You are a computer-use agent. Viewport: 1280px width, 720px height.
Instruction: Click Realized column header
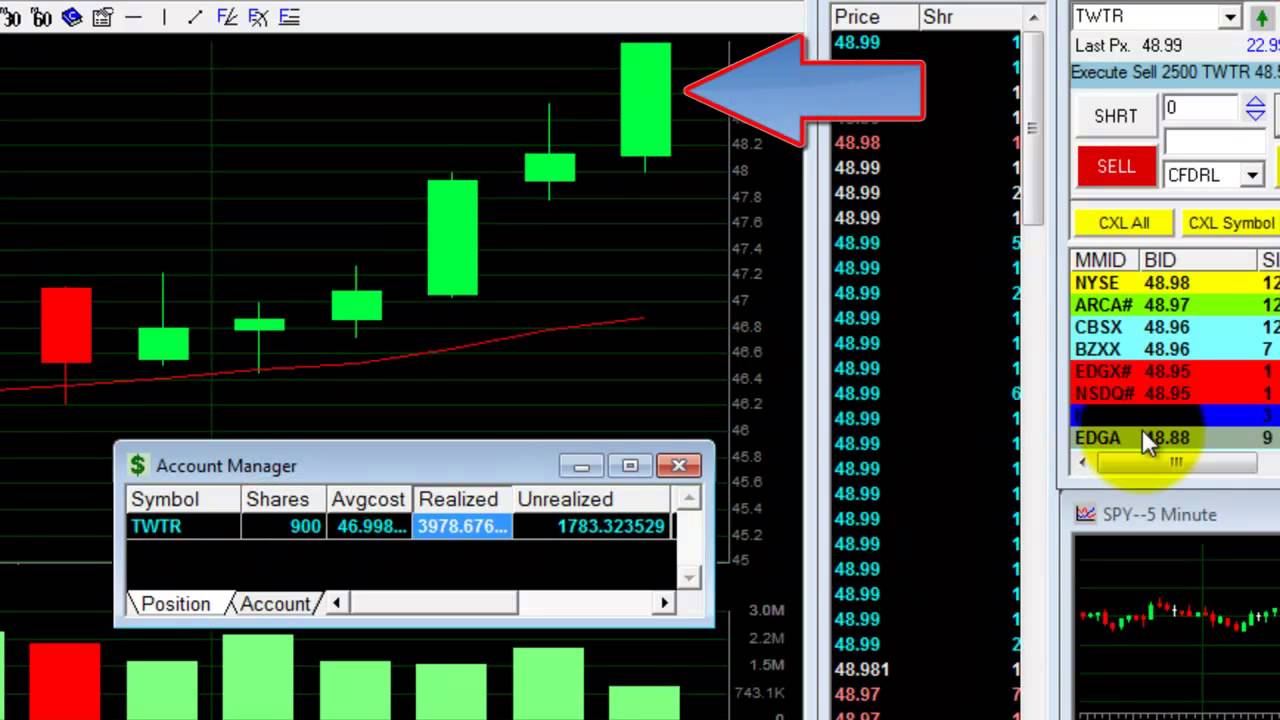click(462, 499)
